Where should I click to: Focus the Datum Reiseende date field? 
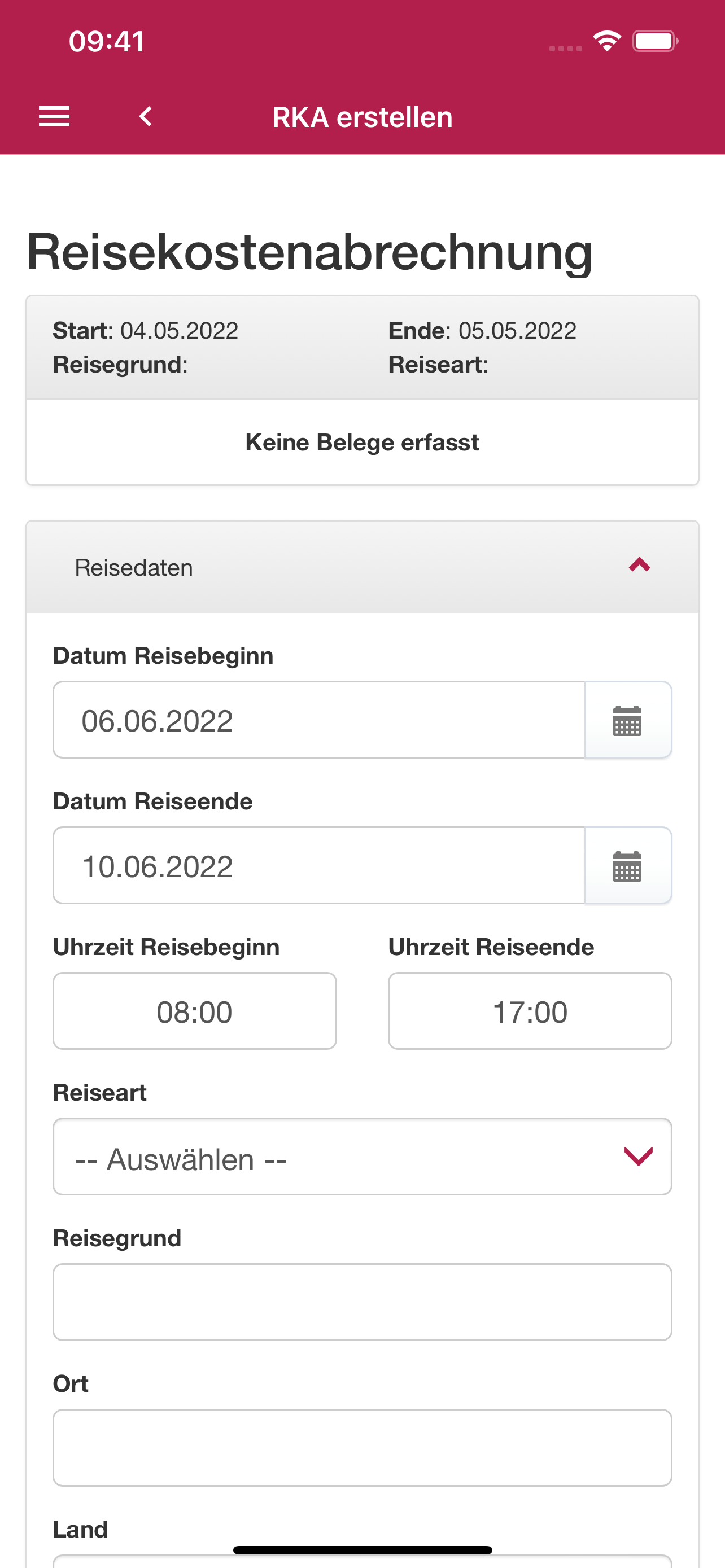[x=319, y=866]
